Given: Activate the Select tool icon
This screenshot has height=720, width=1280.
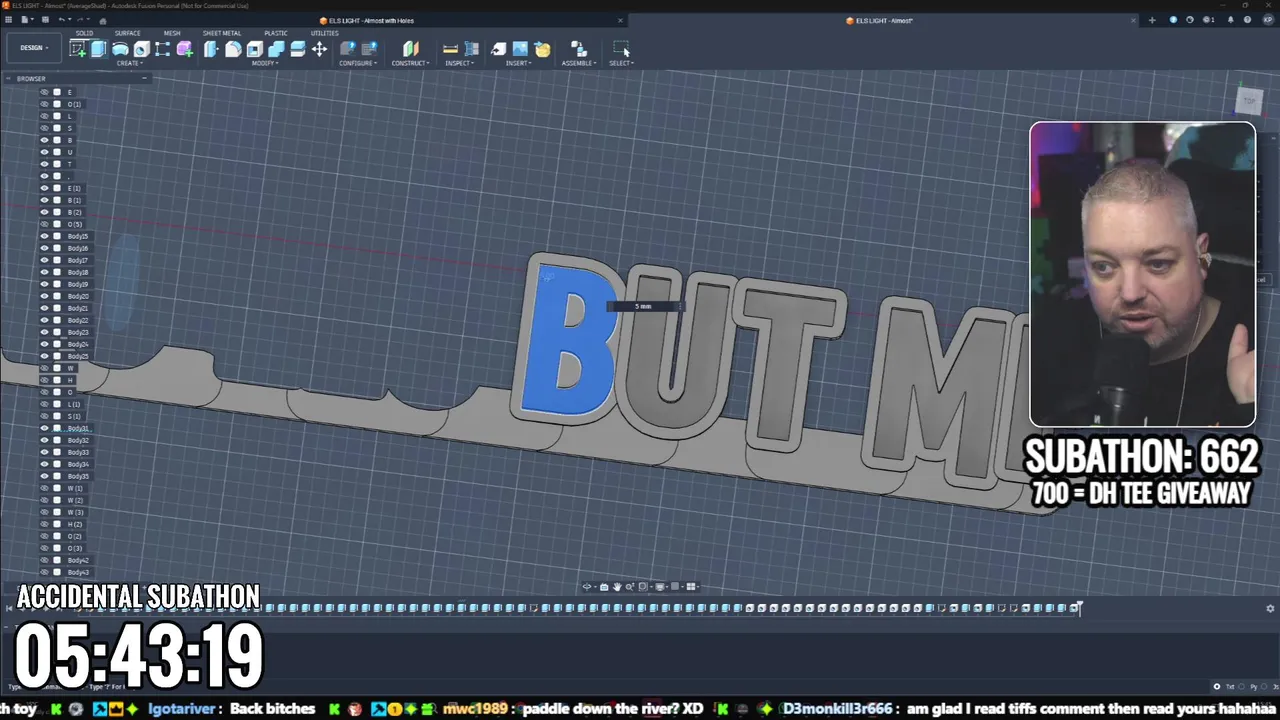Looking at the screenshot, I should click(x=621, y=49).
